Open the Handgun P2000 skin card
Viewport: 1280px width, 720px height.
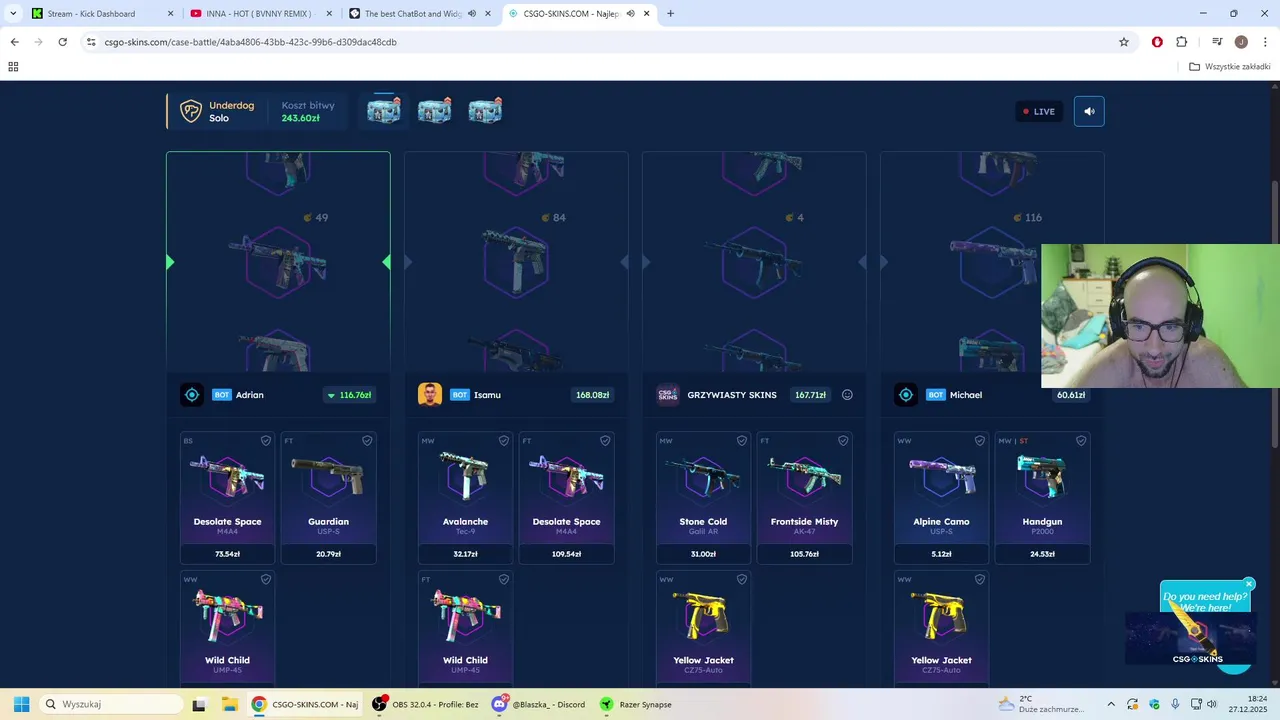point(1043,498)
